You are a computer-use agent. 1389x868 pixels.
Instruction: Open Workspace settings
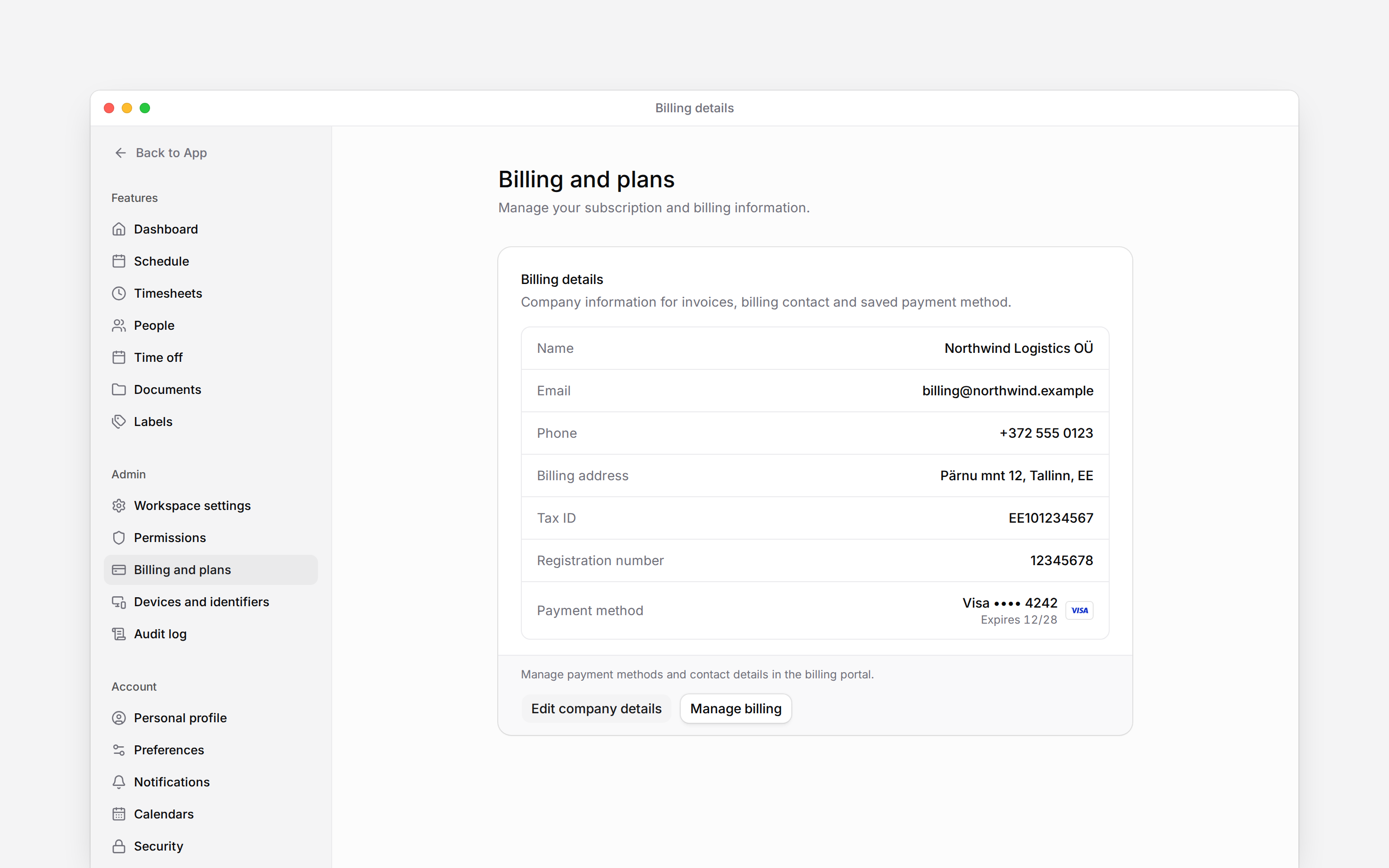(x=210, y=506)
